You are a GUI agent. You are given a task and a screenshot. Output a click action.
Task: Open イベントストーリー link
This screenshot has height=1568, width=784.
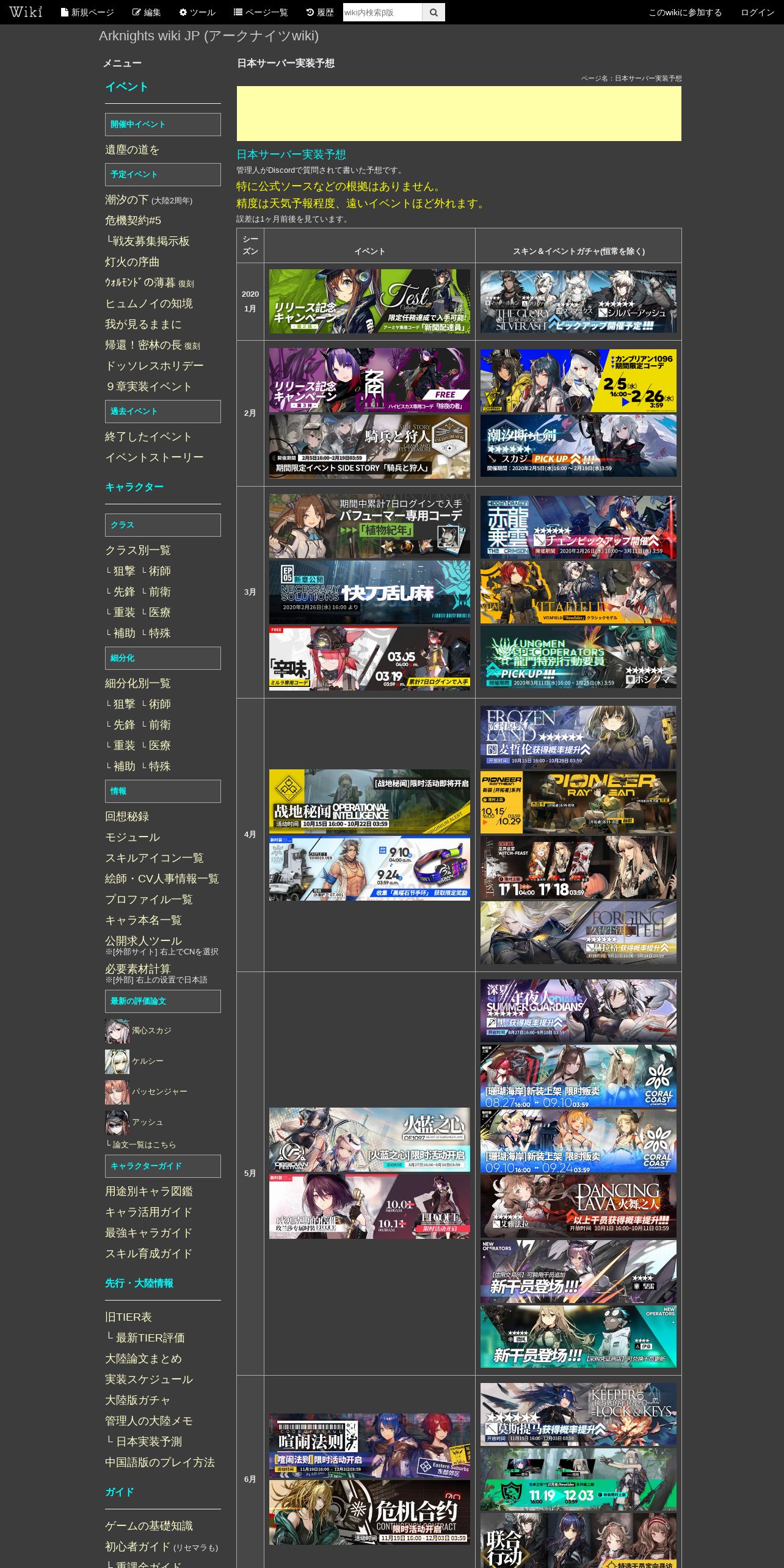pyautogui.click(x=154, y=457)
